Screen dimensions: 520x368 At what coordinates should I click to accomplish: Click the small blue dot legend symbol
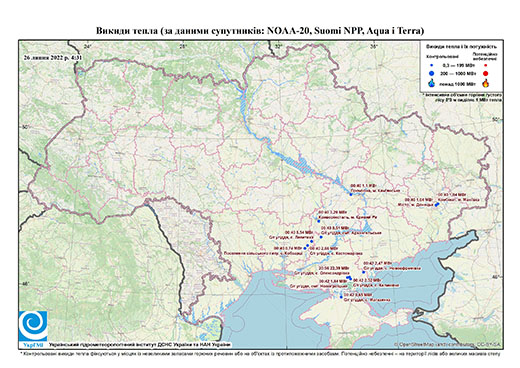pyautogui.click(x=431, y=65)
